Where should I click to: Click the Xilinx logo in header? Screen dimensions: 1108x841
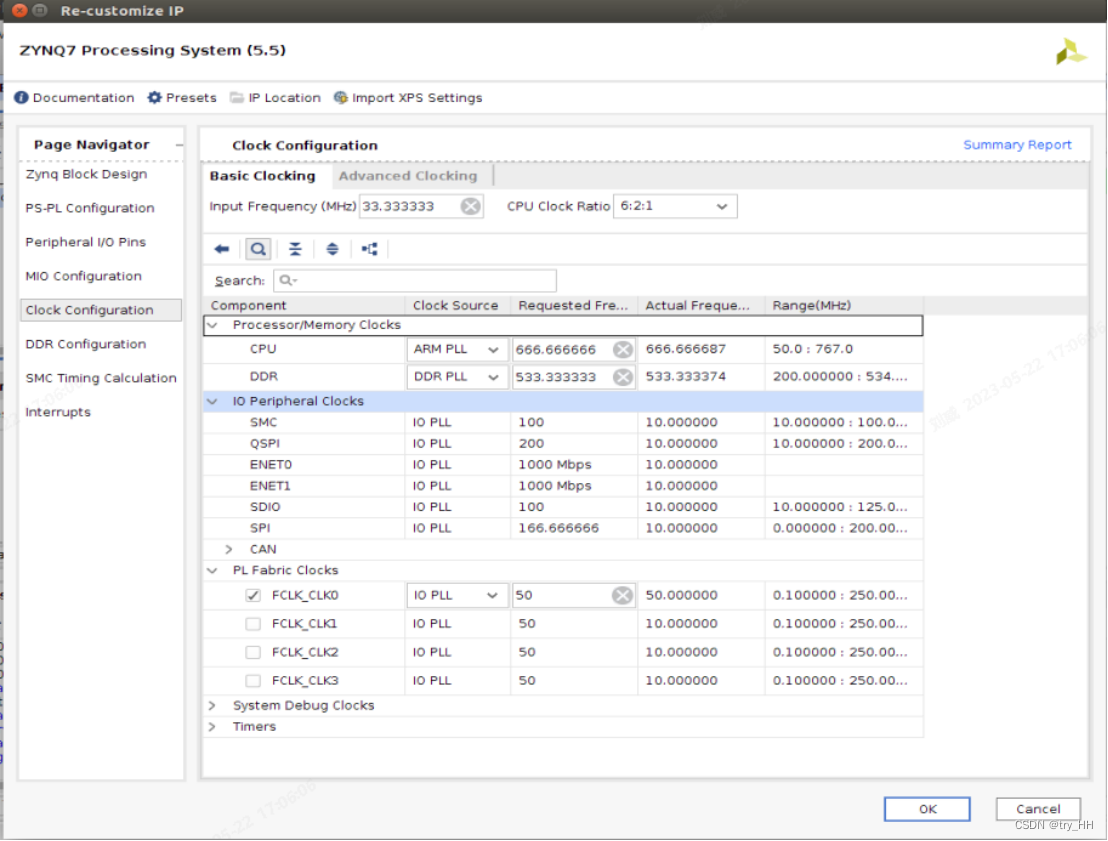(1071, 52)
